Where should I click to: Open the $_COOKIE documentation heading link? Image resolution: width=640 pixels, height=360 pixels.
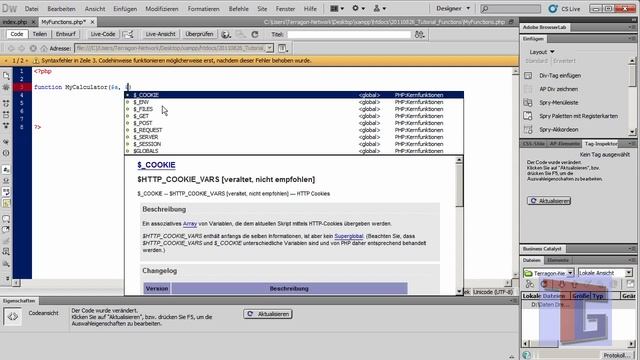point(156,165)
